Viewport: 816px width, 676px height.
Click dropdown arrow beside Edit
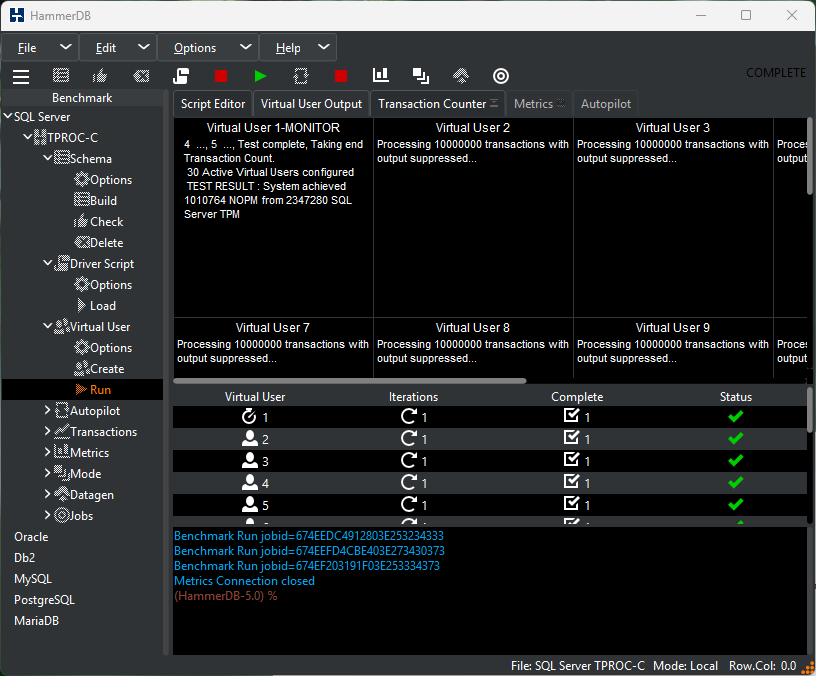(x=144, y=47)
